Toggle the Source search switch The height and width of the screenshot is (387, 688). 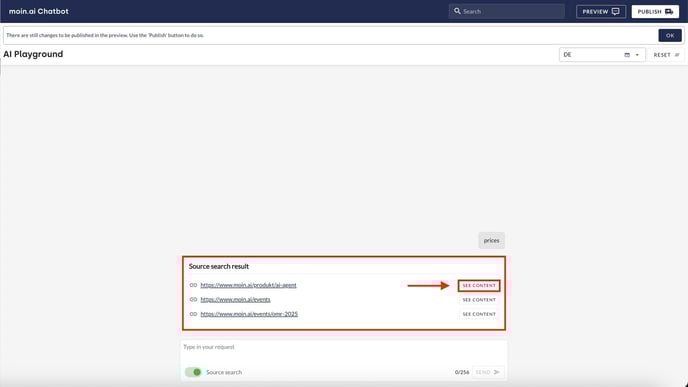point(193,372)
